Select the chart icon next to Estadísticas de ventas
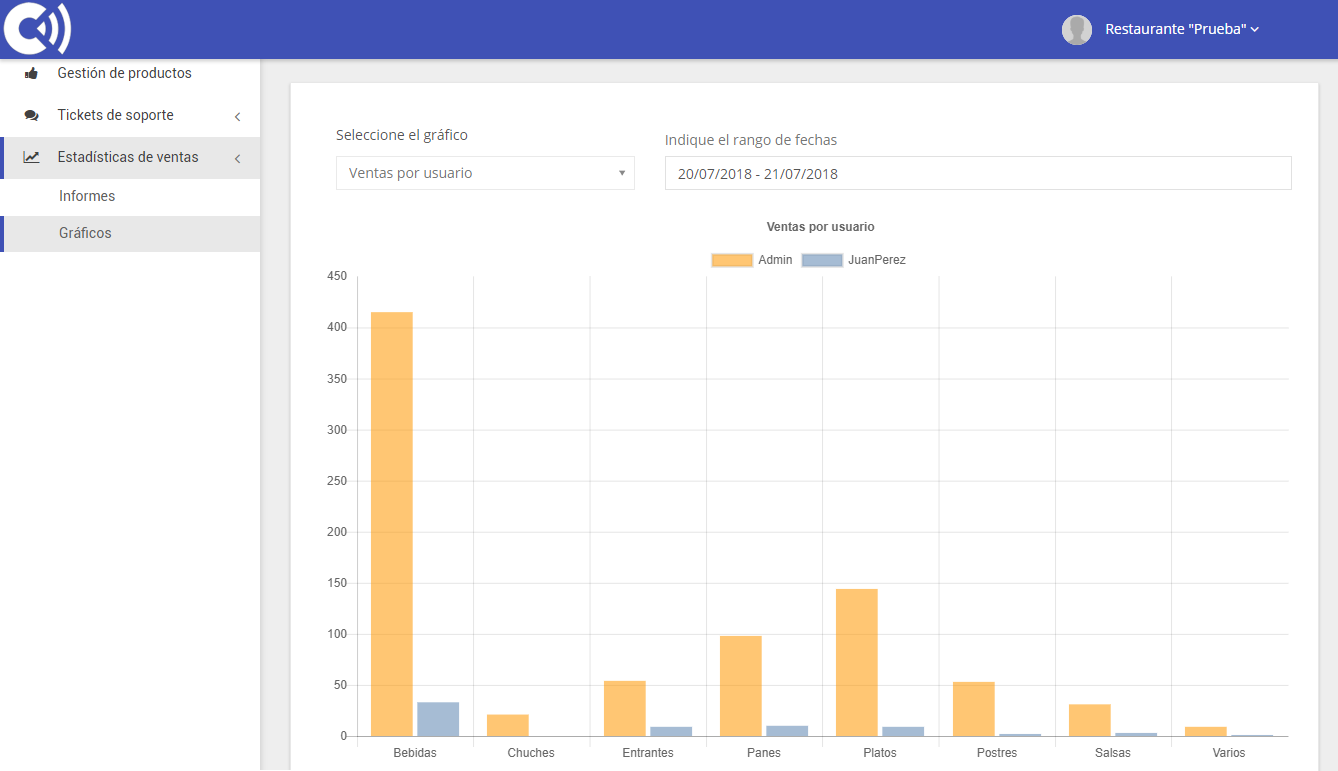This screenshot has width=1338, height=771. pos(29,157)
